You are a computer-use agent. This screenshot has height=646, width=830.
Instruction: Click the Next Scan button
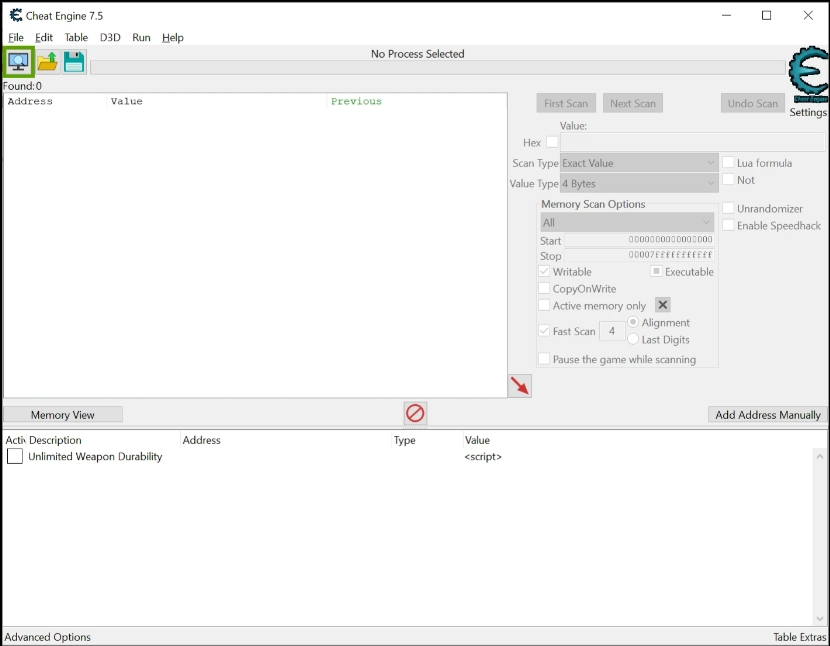(x=633, y=103)
